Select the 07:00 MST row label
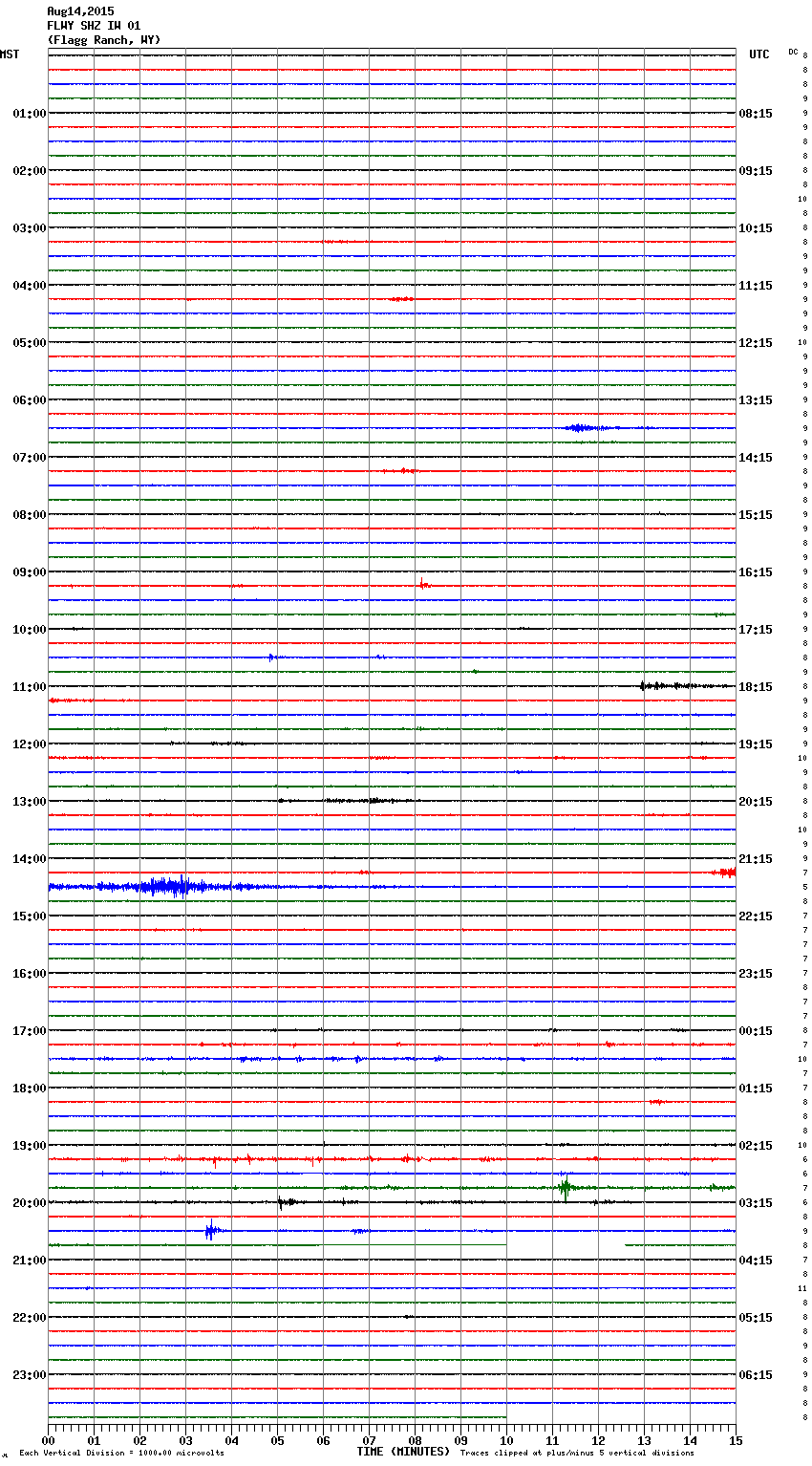This screenshot has height=1466, width=812. point(30,458)
